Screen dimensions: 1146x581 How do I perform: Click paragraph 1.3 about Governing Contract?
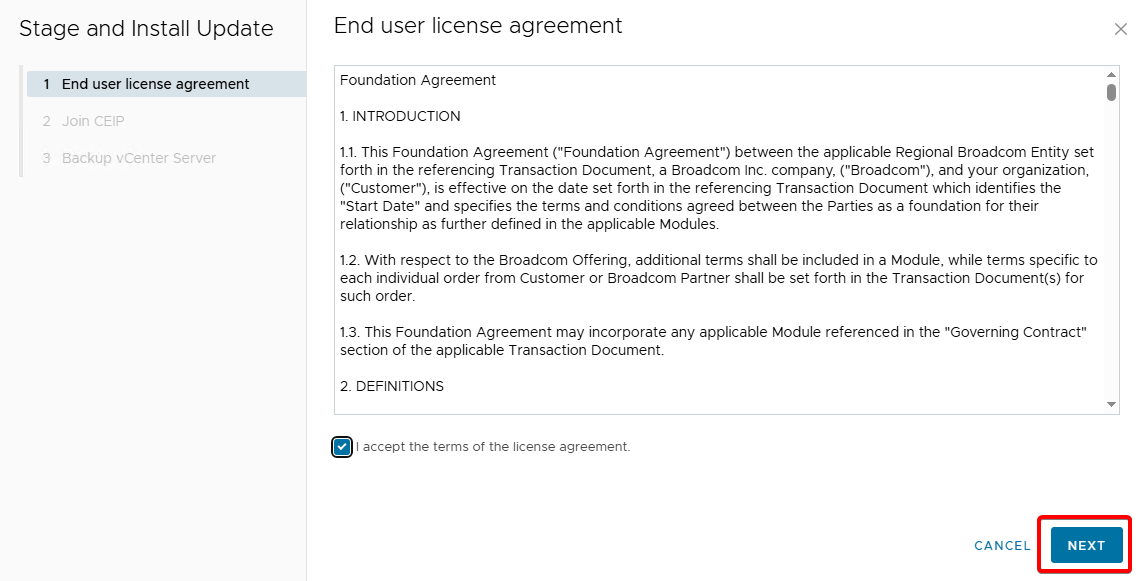[712, 341]
